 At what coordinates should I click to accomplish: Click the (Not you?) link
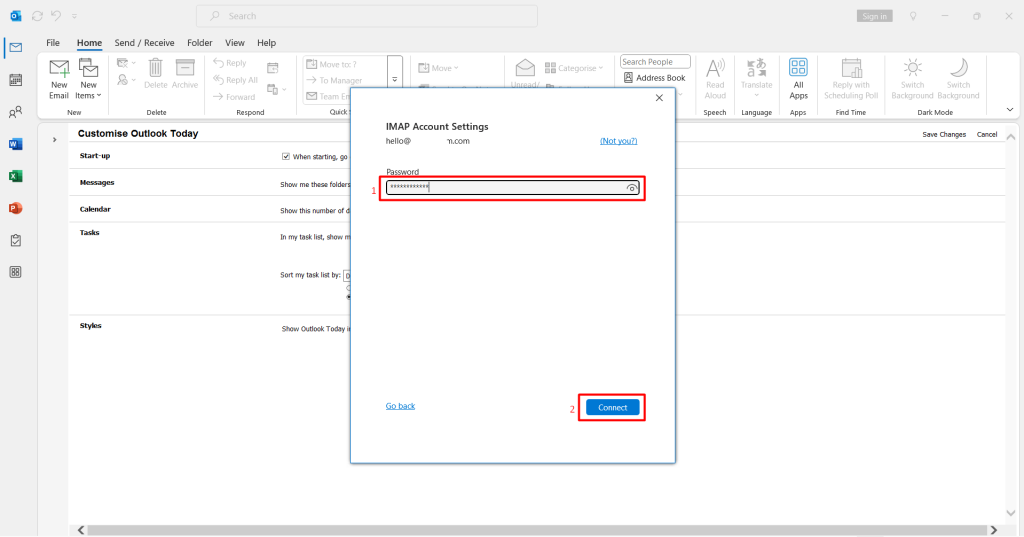tap(618, 141)
